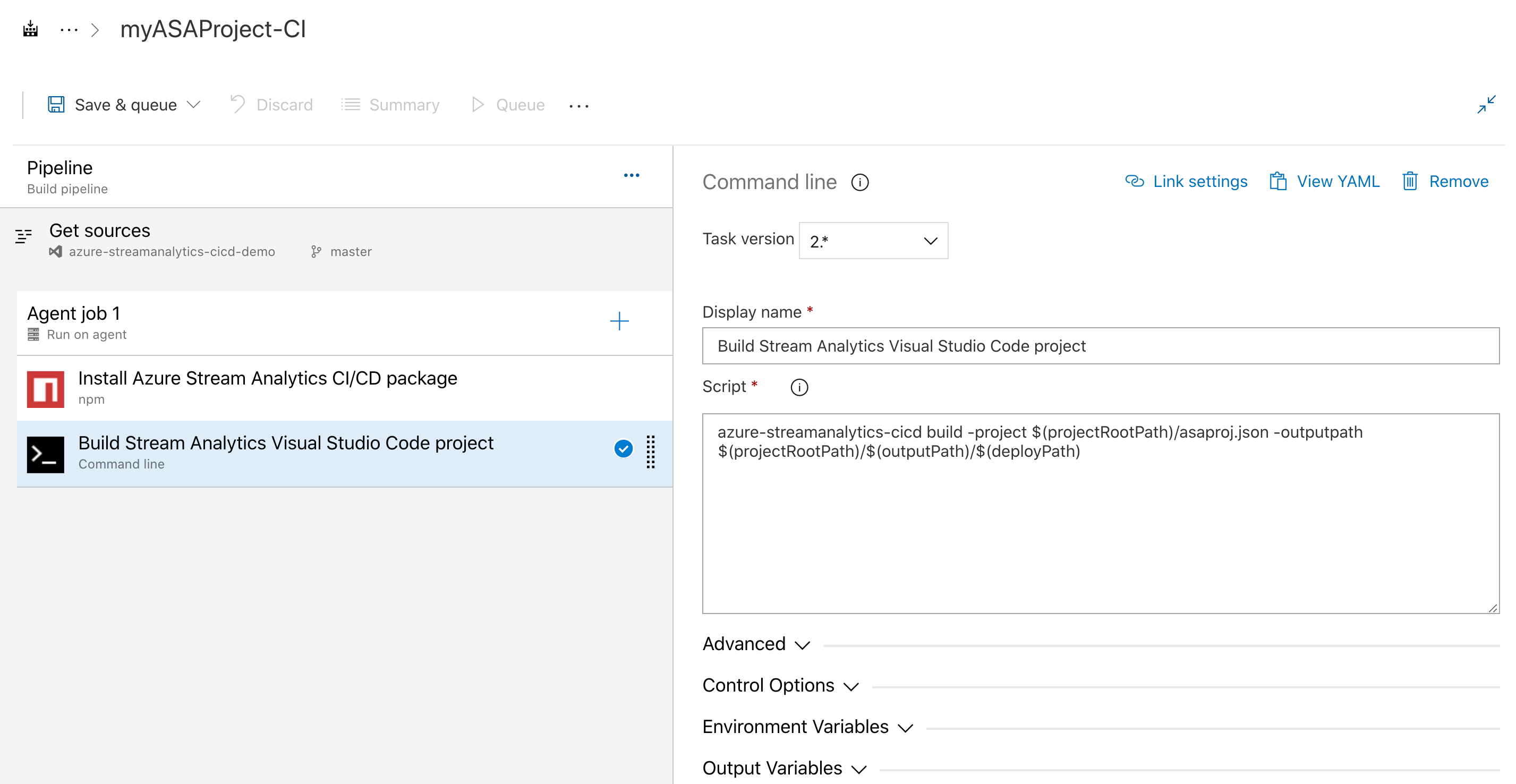Click the top-level breadcrumb ellipsis menu
Viewport: 1516px width, 784px height.
coord(71,28)
